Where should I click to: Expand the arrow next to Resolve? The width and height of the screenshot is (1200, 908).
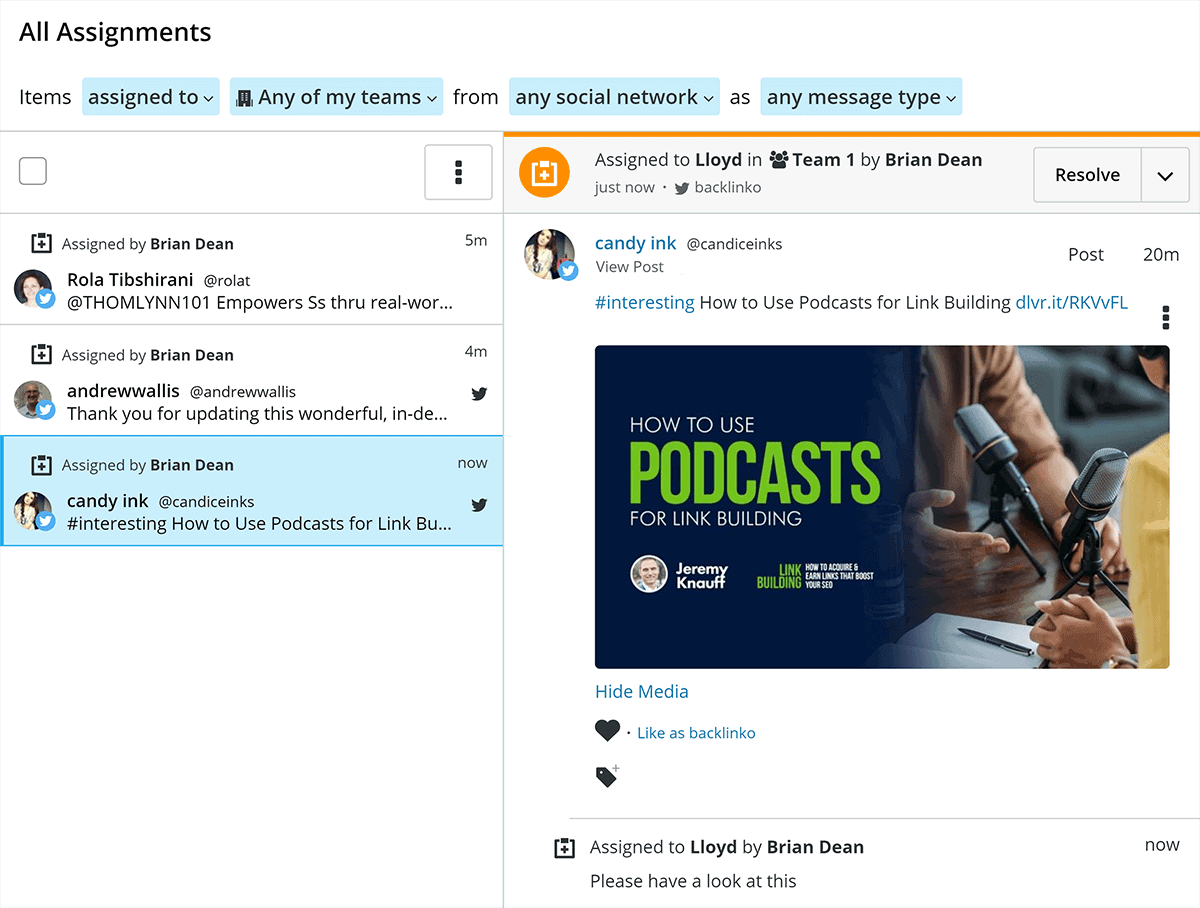click(x=1165, y=175)
